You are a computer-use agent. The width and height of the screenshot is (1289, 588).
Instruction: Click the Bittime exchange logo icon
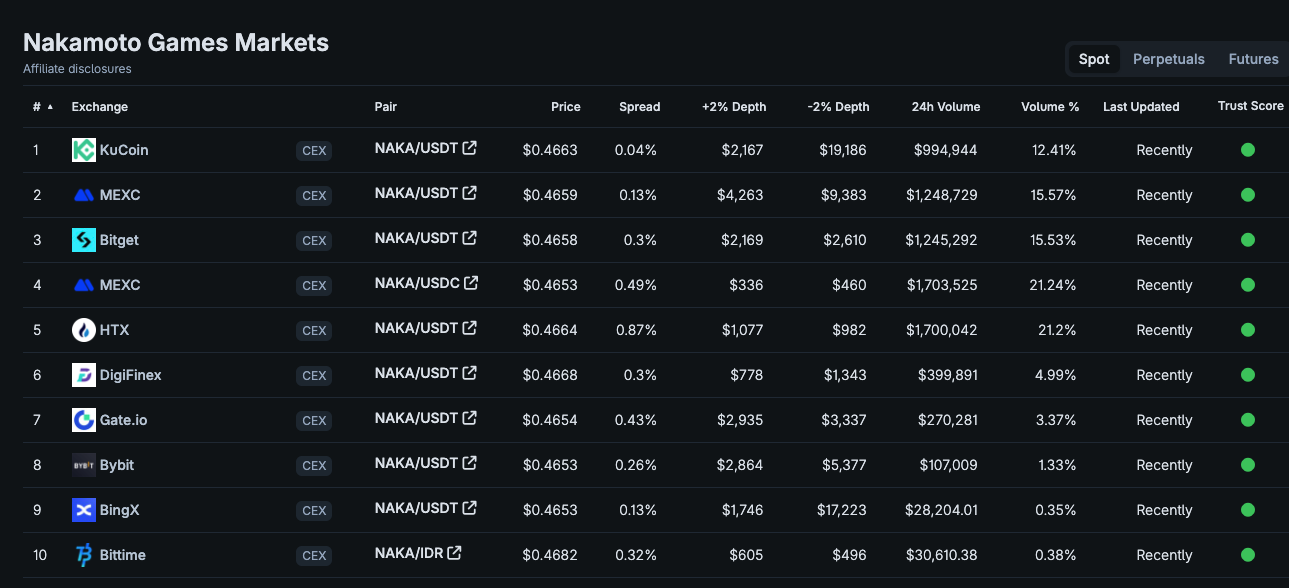coord(84,555)
